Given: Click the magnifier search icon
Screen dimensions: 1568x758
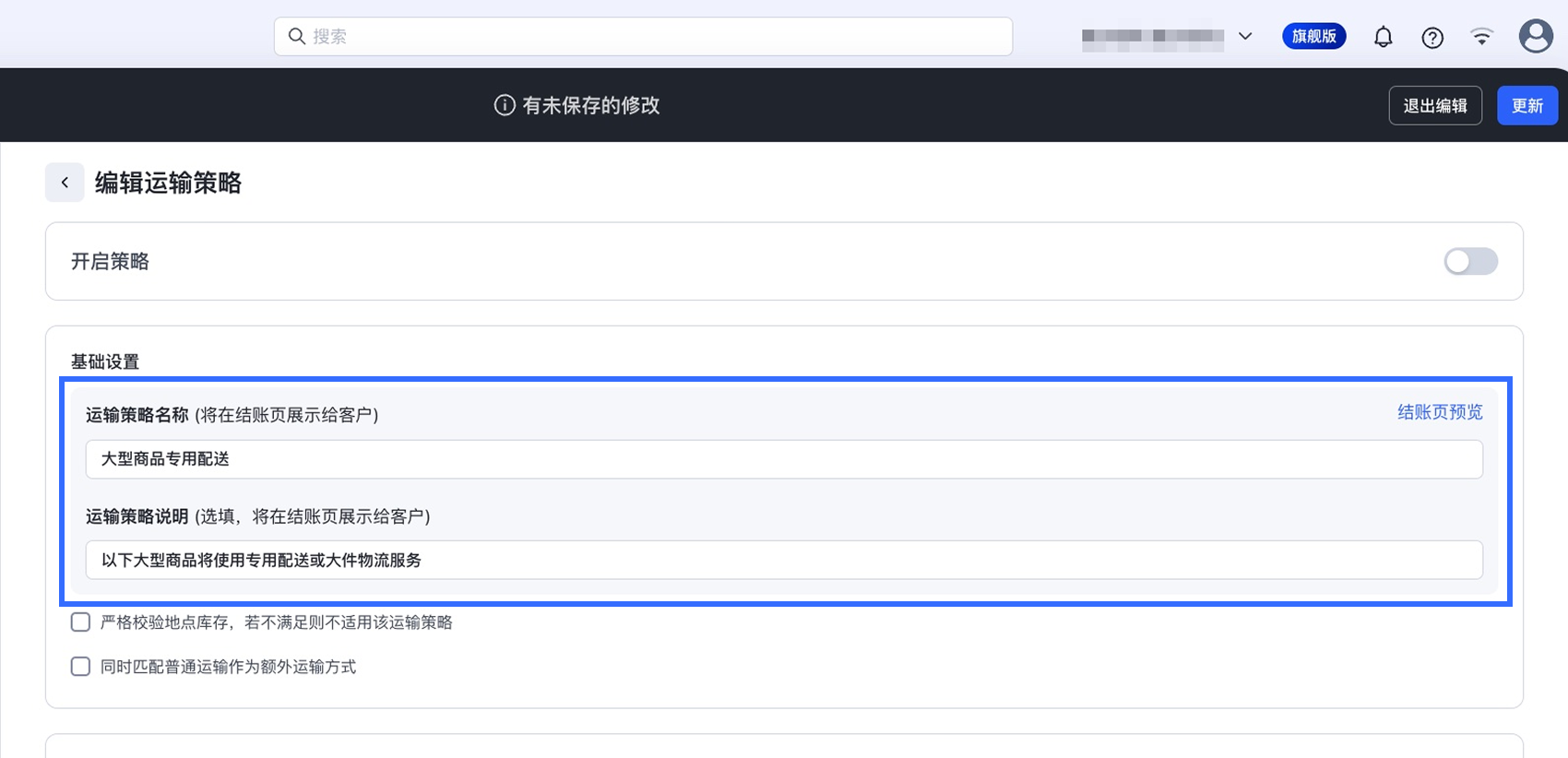Looking at the screenshot, I should click(x=296, y=36).
